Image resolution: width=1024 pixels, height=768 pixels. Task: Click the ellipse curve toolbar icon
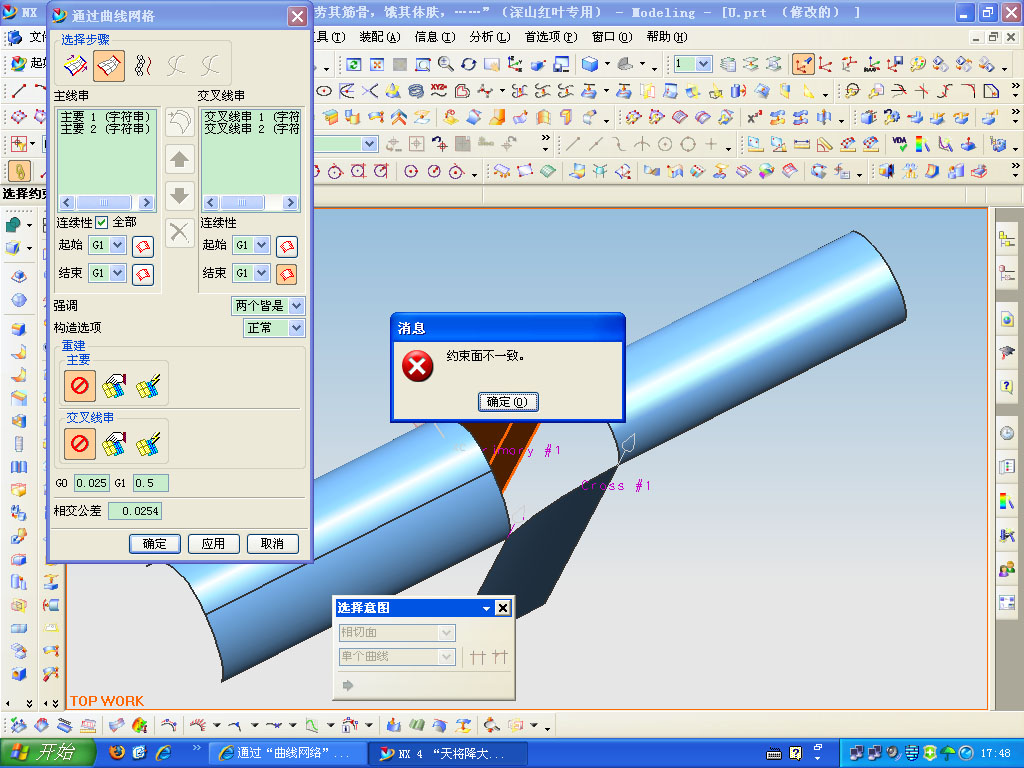point(325,91)
